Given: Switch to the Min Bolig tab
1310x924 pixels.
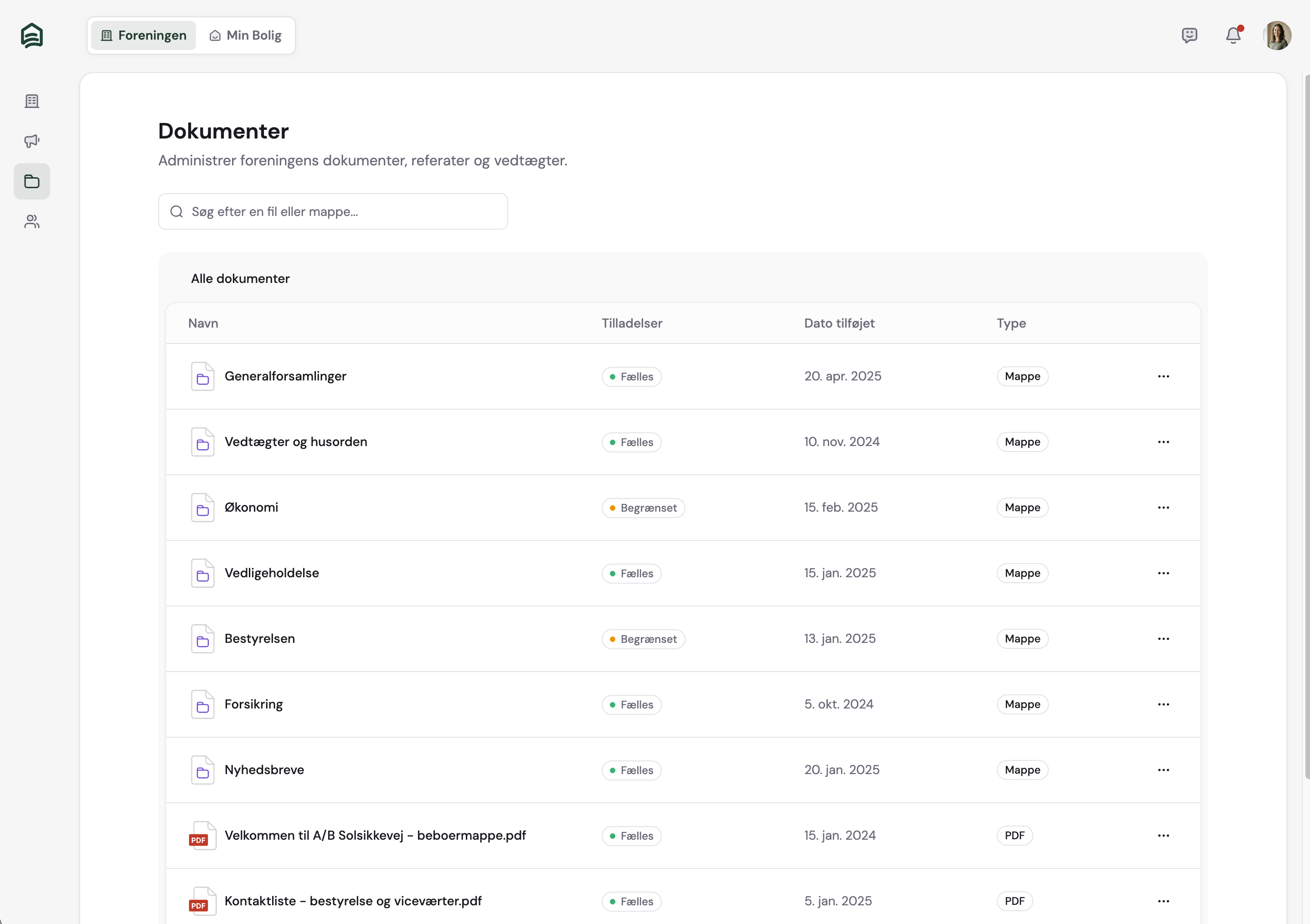Looking at the screenshot, I should (x=246, y=36).
